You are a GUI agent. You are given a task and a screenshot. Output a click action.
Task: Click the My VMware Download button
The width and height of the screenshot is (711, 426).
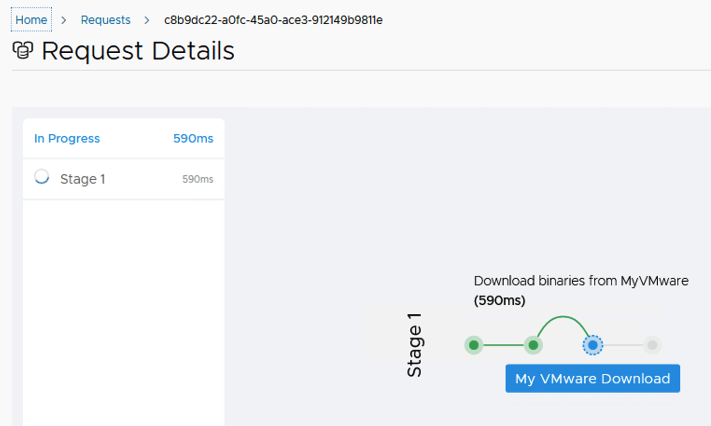(593, 378)
